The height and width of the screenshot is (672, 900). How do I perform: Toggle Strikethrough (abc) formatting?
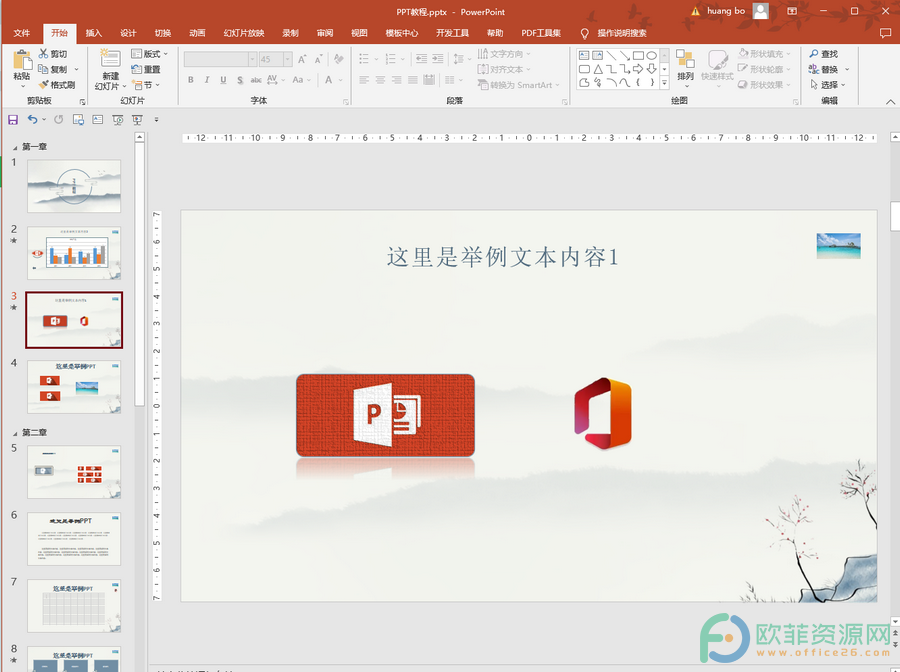point(256,80)
